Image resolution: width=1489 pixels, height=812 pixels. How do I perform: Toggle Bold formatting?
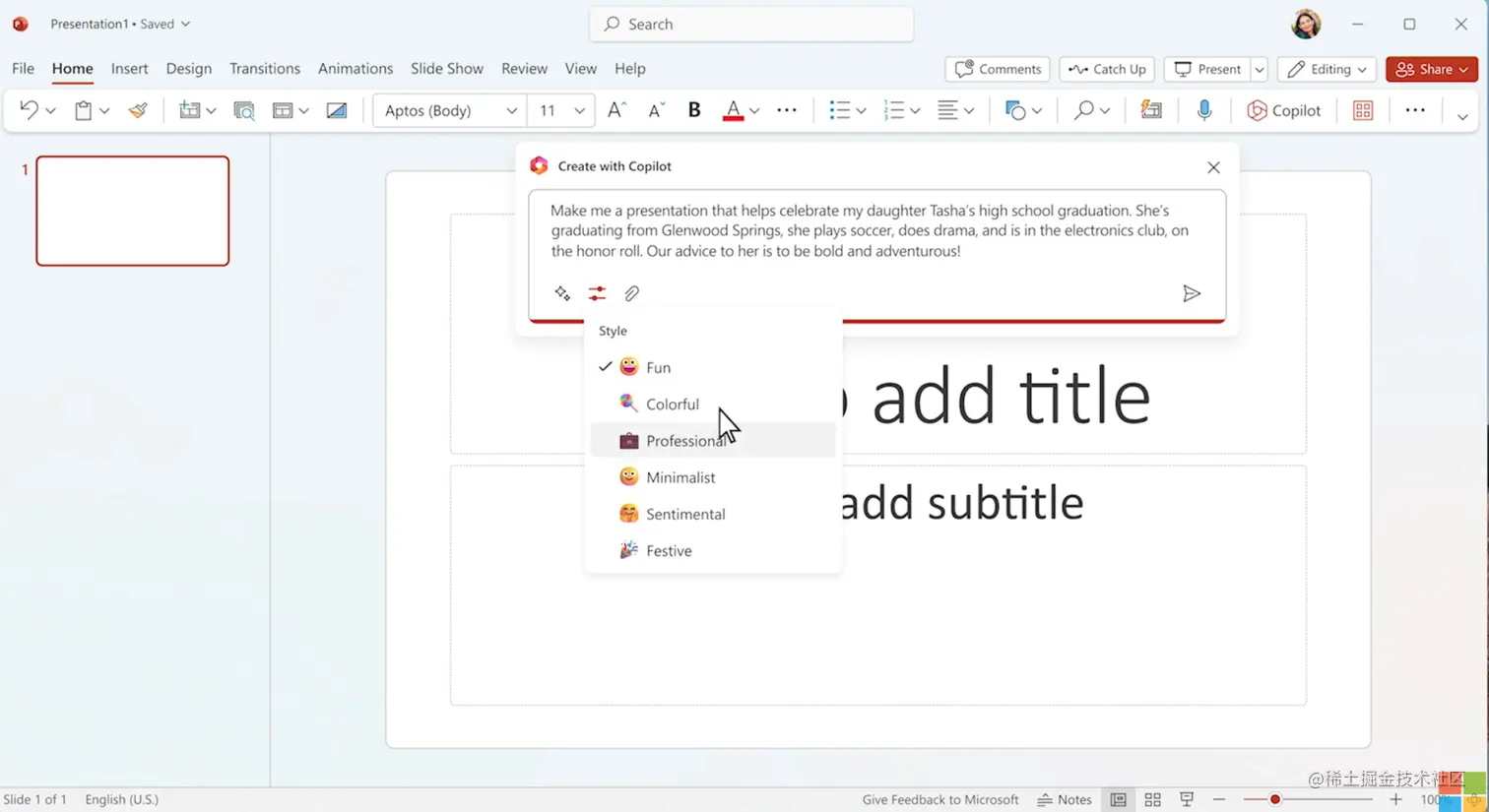coord(694,110)
